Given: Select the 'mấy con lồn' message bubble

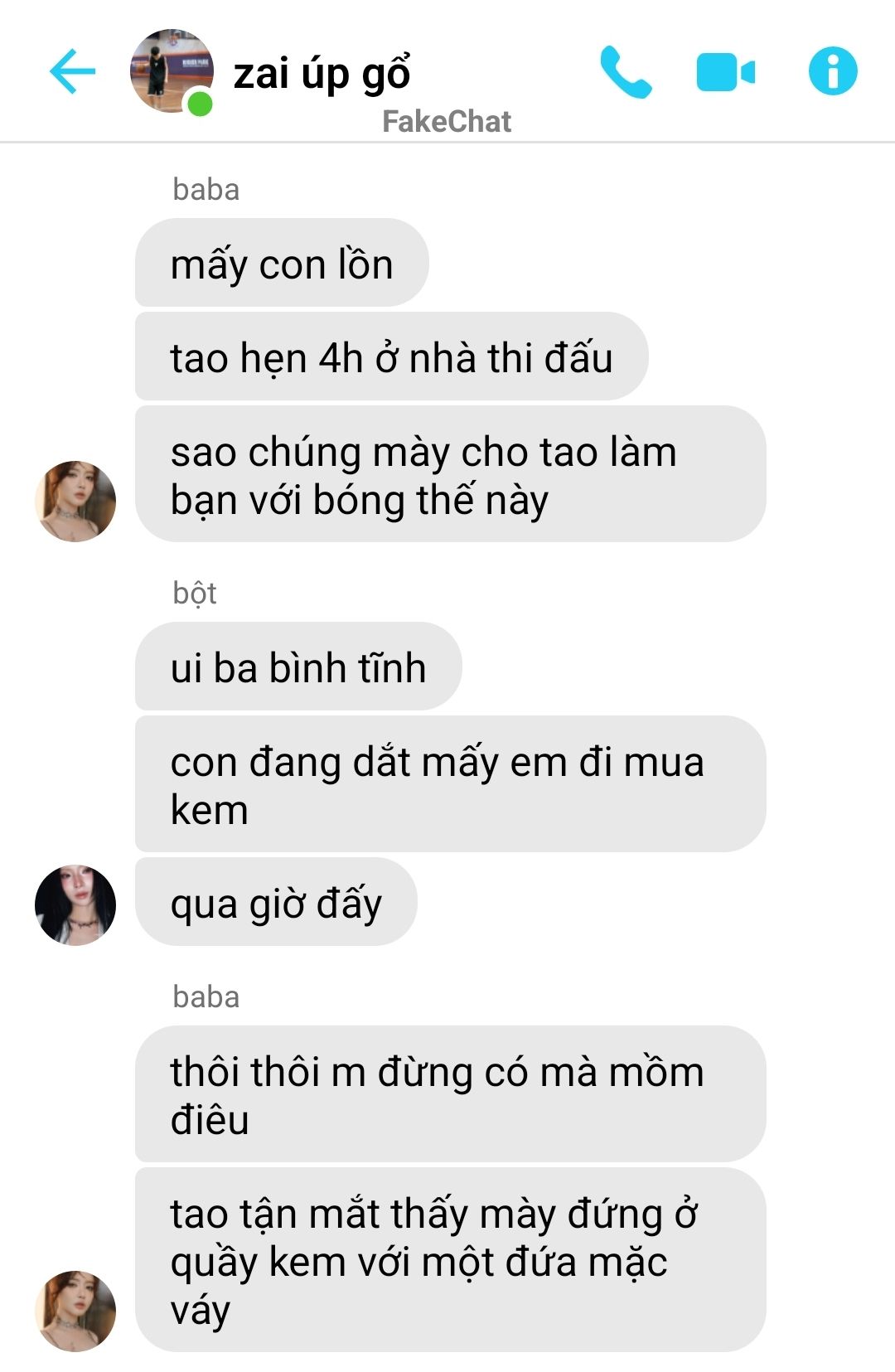Looking at the screenshot, I should 282,263.
